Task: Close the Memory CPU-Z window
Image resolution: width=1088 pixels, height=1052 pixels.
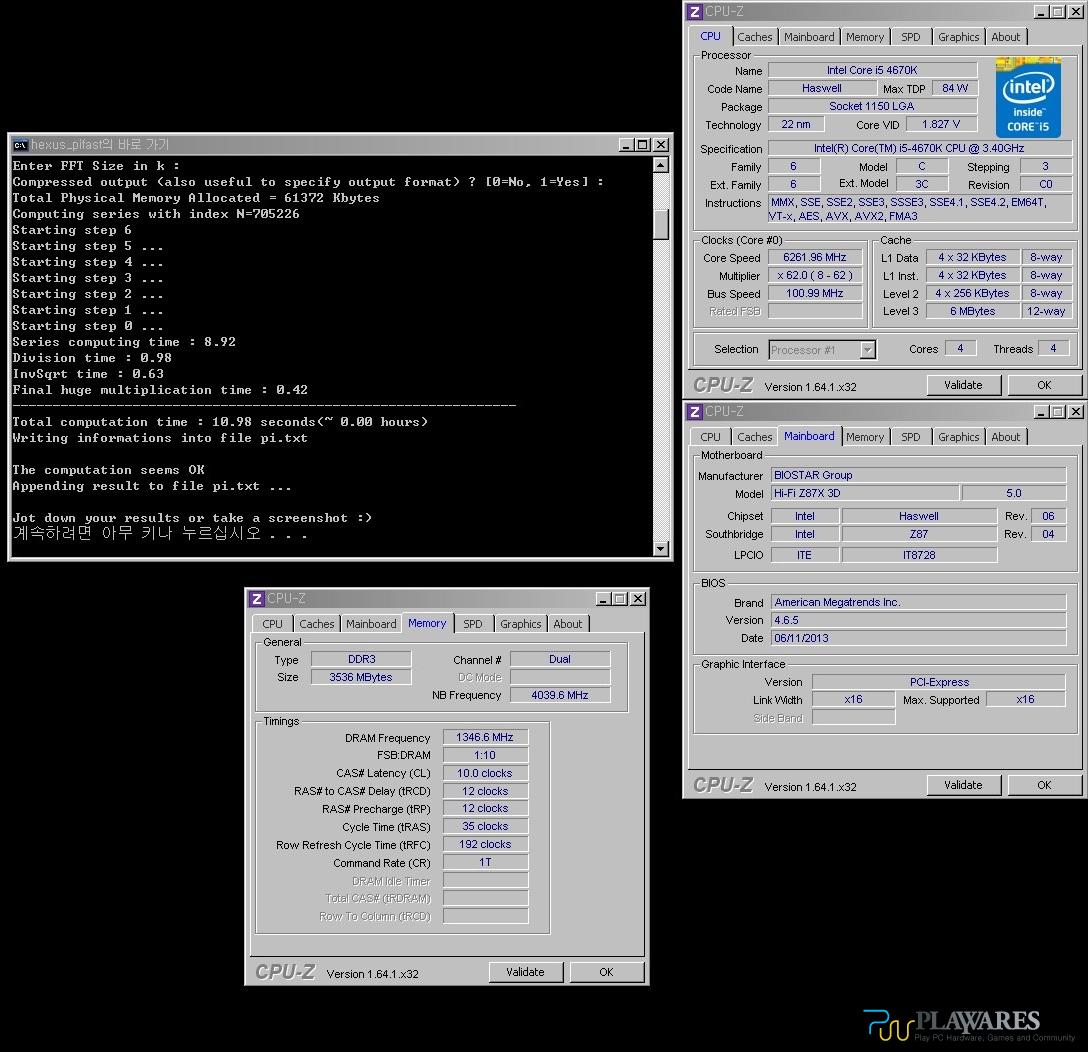Action: pyautogui.click(x=638, y=599)
